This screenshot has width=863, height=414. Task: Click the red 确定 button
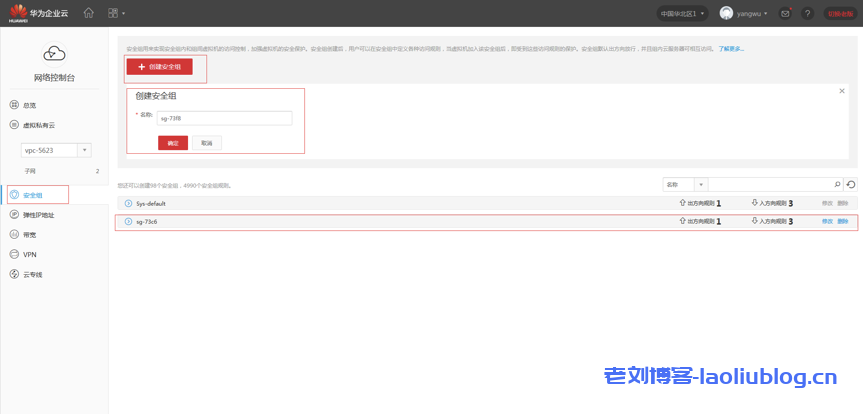pos(173,143)
